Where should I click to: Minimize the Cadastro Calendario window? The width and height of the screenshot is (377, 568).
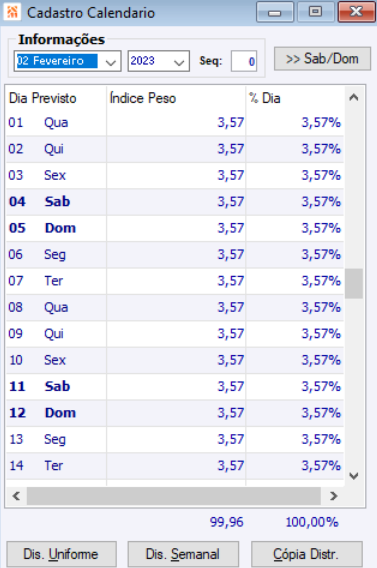click(275, 12)
